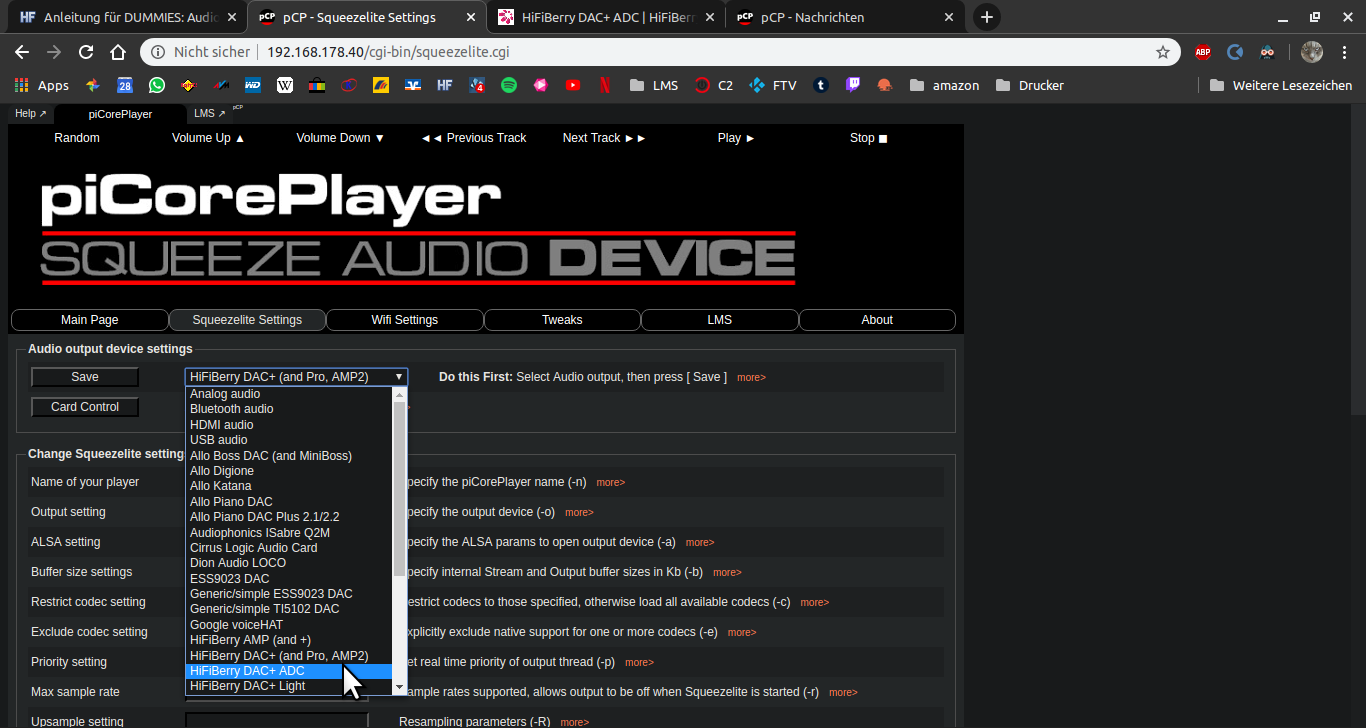Open the calendar bookmark showing 28
Screen dimensions: 1366x728
(124, 85)
